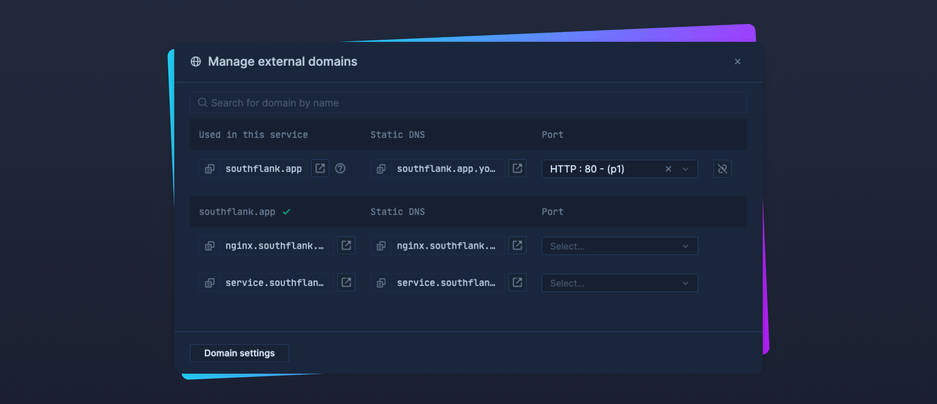Click the service.southflan domain text in the domain column
The image size is (937, 404).
coord(276,283)
